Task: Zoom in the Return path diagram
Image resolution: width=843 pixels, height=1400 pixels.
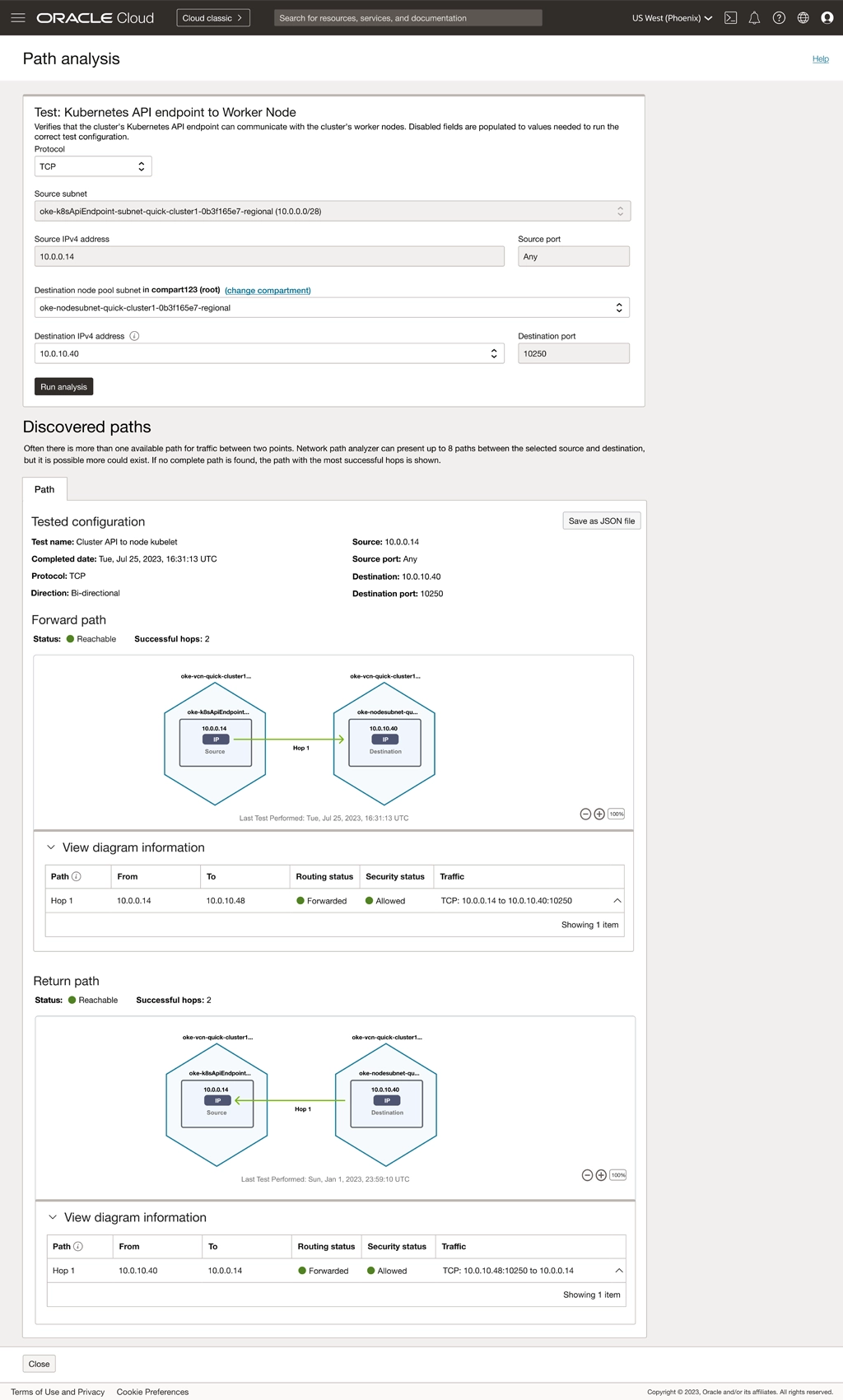Action: coord(601,1175)
